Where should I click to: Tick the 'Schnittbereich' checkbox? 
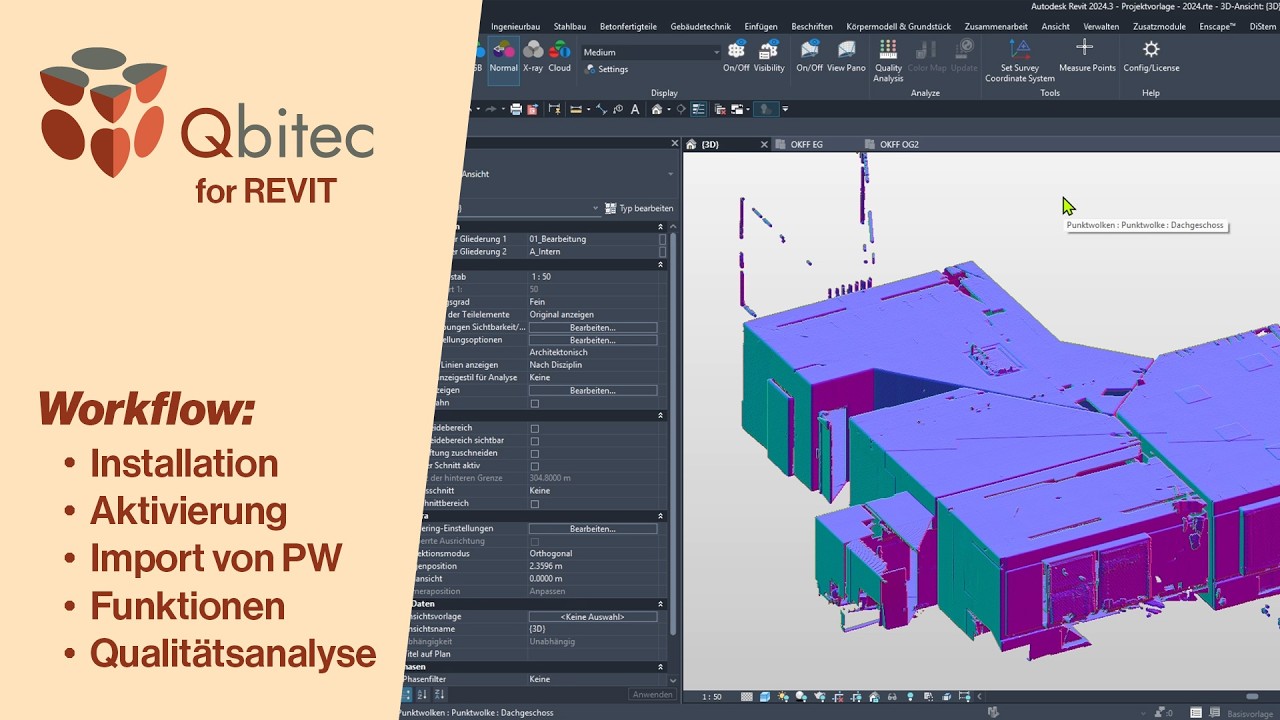tap(535, 504)
